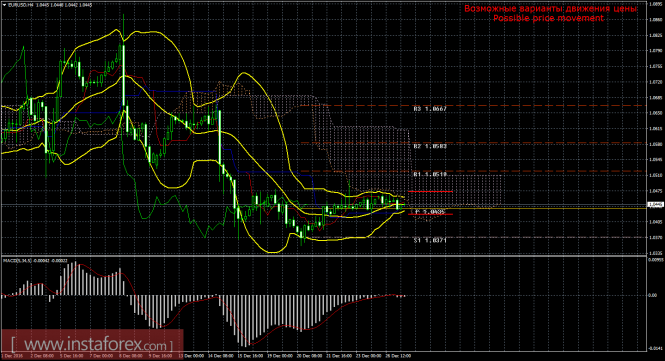Click the 1.0650 value on the price scale
Image resolution: width=665 pixels, height=361 pixels.
click(656, 113)
